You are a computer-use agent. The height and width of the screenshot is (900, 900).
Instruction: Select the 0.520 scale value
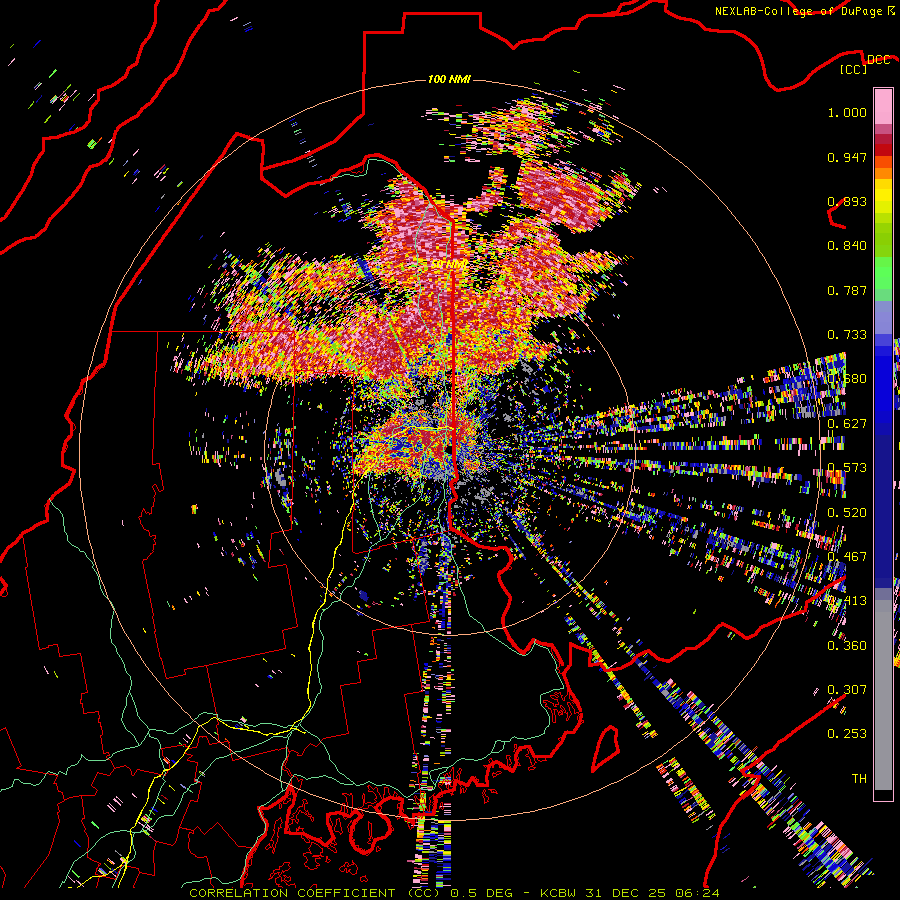coord(847,513)
